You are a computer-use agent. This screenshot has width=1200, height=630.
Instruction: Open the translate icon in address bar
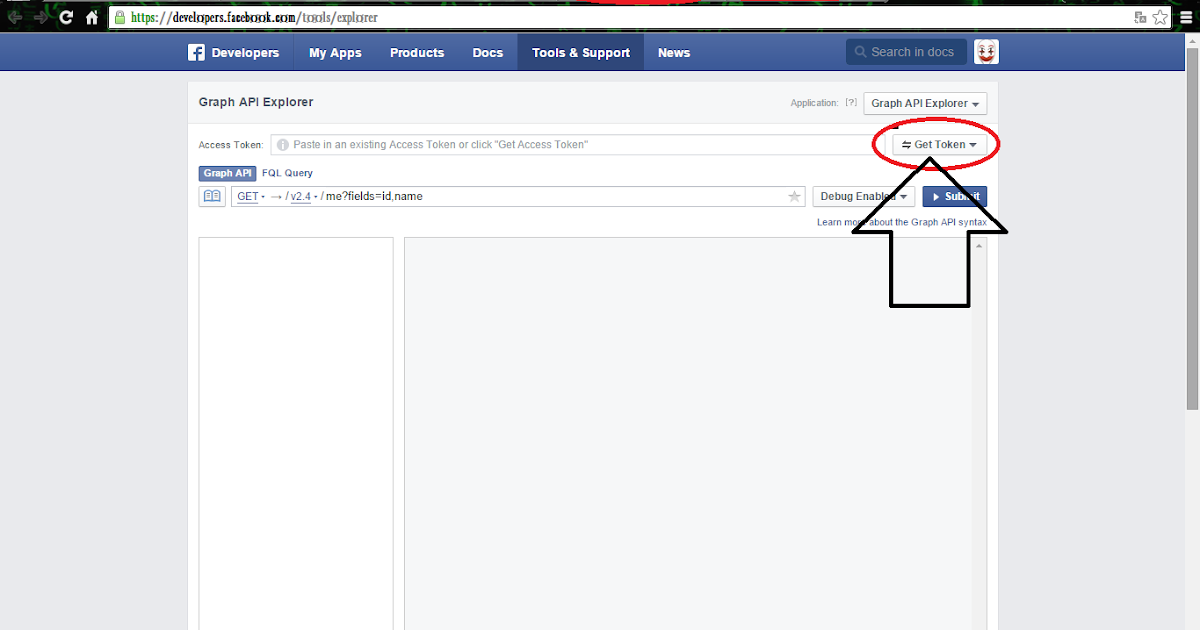1139,18
